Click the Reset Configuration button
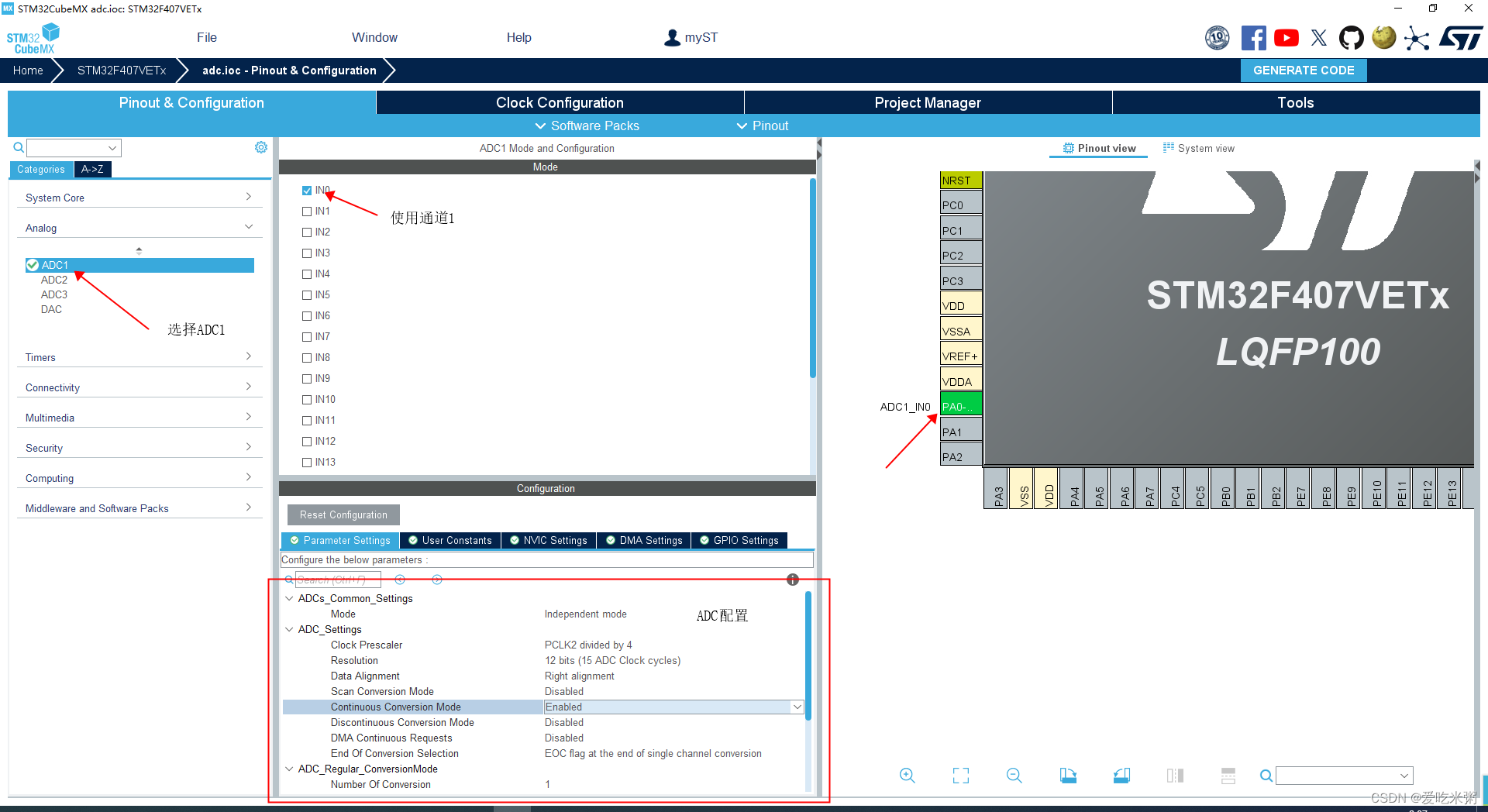This screenshot has height=812, width=1488. click(343, 514)
